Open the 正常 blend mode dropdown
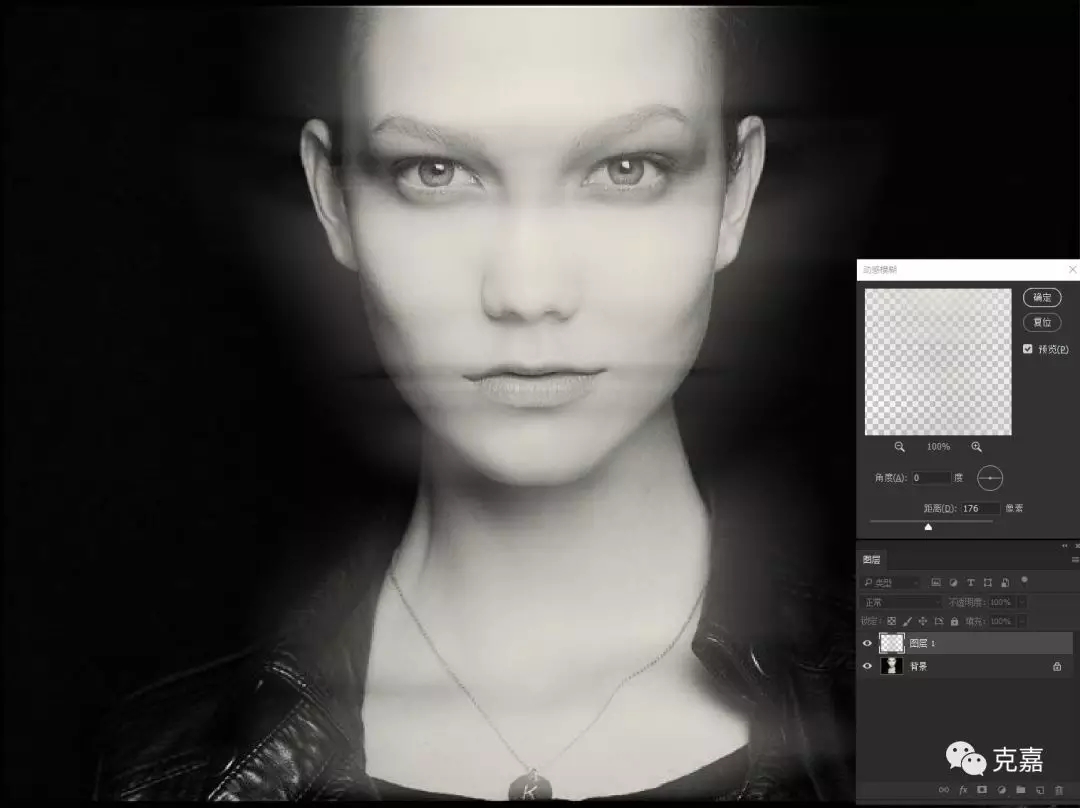 (902, 601)
